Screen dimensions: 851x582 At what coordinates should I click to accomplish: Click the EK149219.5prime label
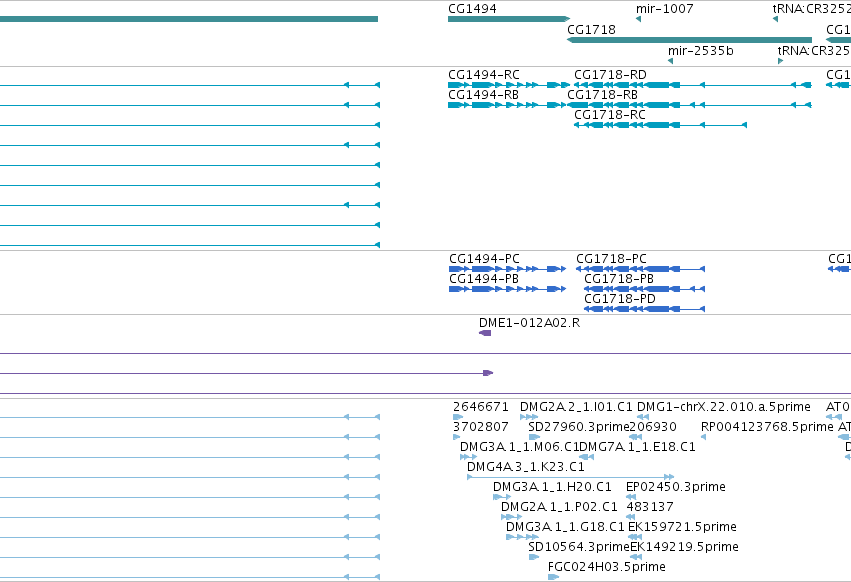[684, 547]
